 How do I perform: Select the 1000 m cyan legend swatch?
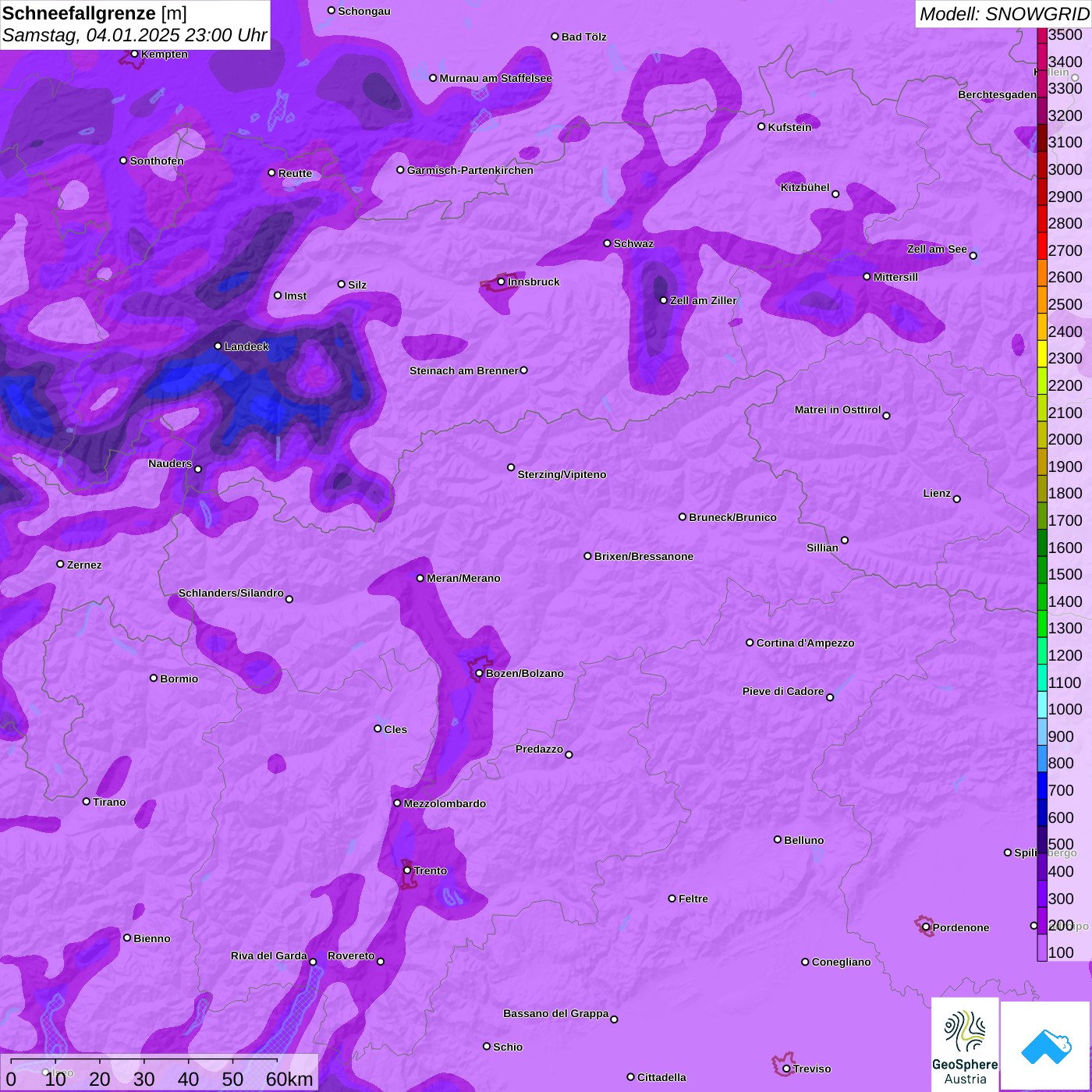pos(1042,704)
